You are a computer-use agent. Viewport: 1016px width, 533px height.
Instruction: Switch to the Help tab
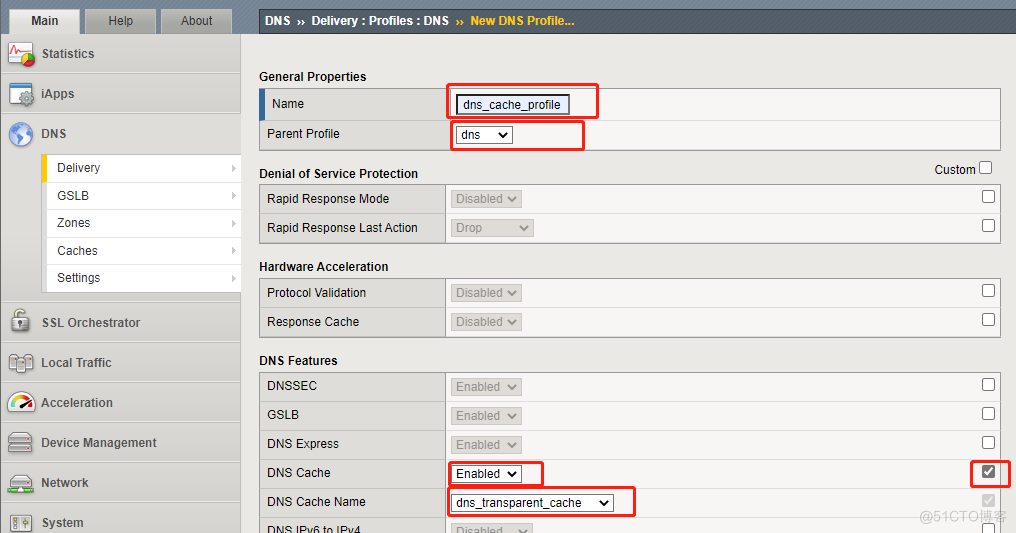(120, 21)
